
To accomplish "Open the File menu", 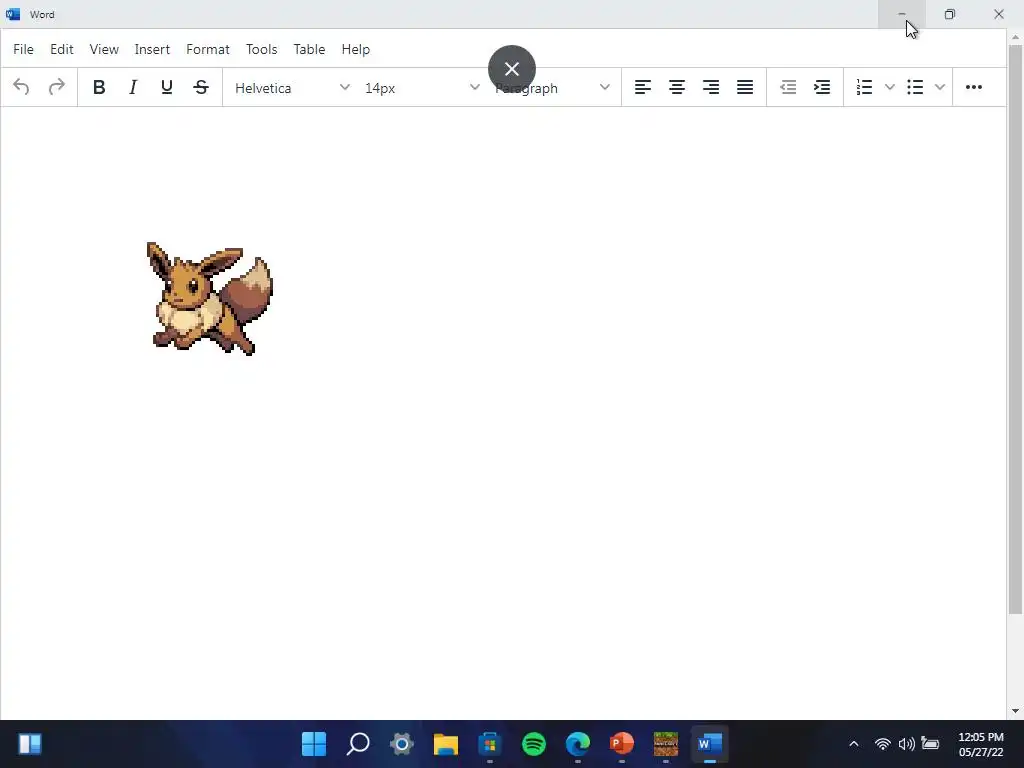I will point(24,49).
